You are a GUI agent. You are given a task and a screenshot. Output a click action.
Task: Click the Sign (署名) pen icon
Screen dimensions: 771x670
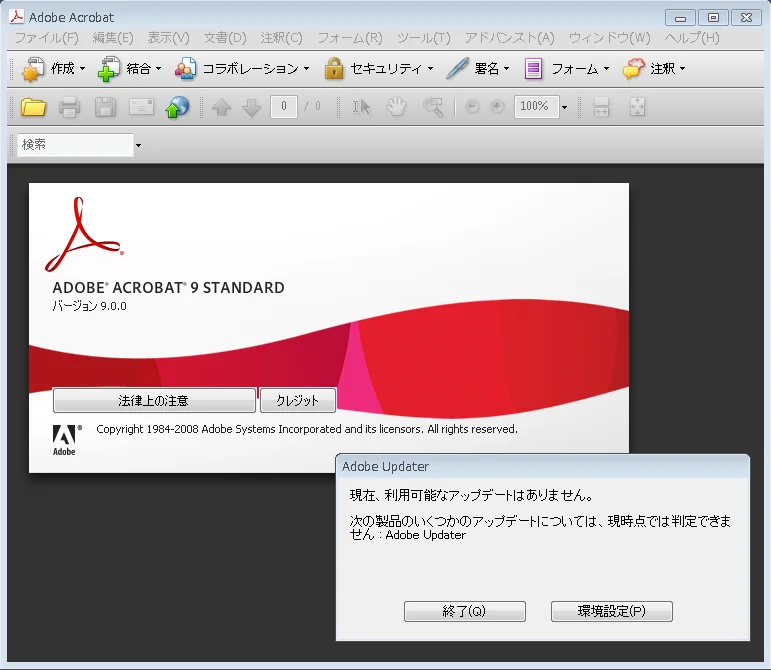(457, 68)
